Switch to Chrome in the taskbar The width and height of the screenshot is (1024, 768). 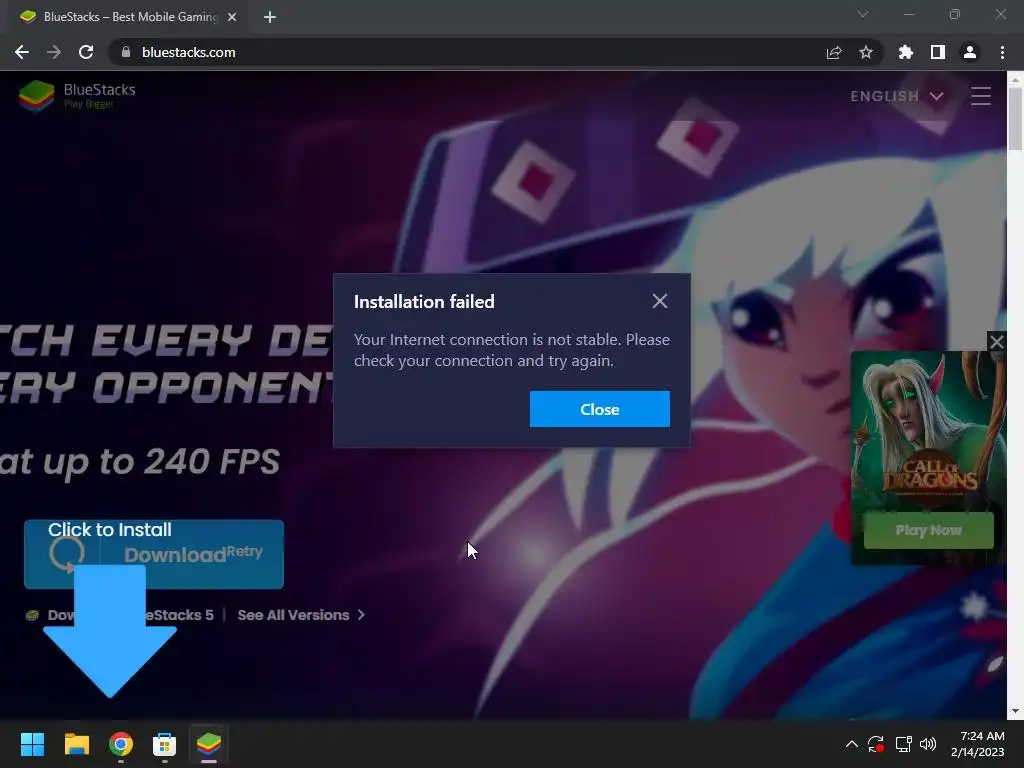point(121,744)
